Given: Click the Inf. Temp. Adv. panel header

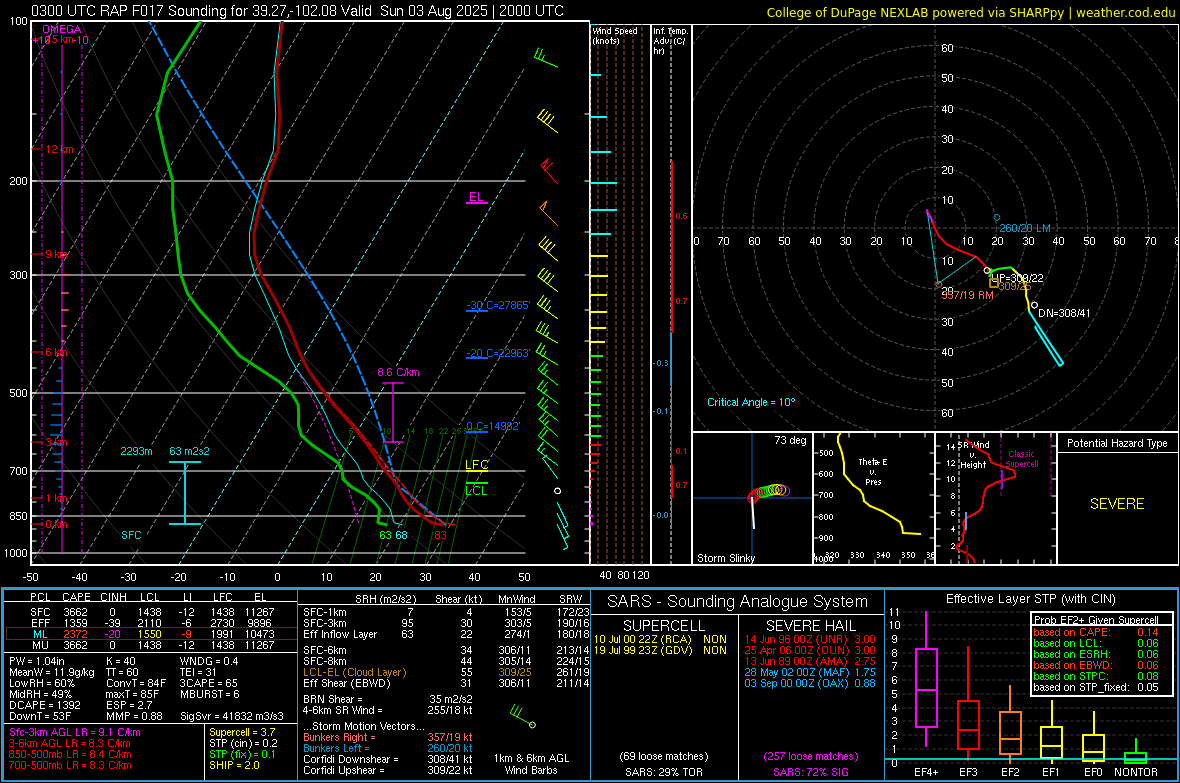Looking at the screenshot, I should pos(670,41).
